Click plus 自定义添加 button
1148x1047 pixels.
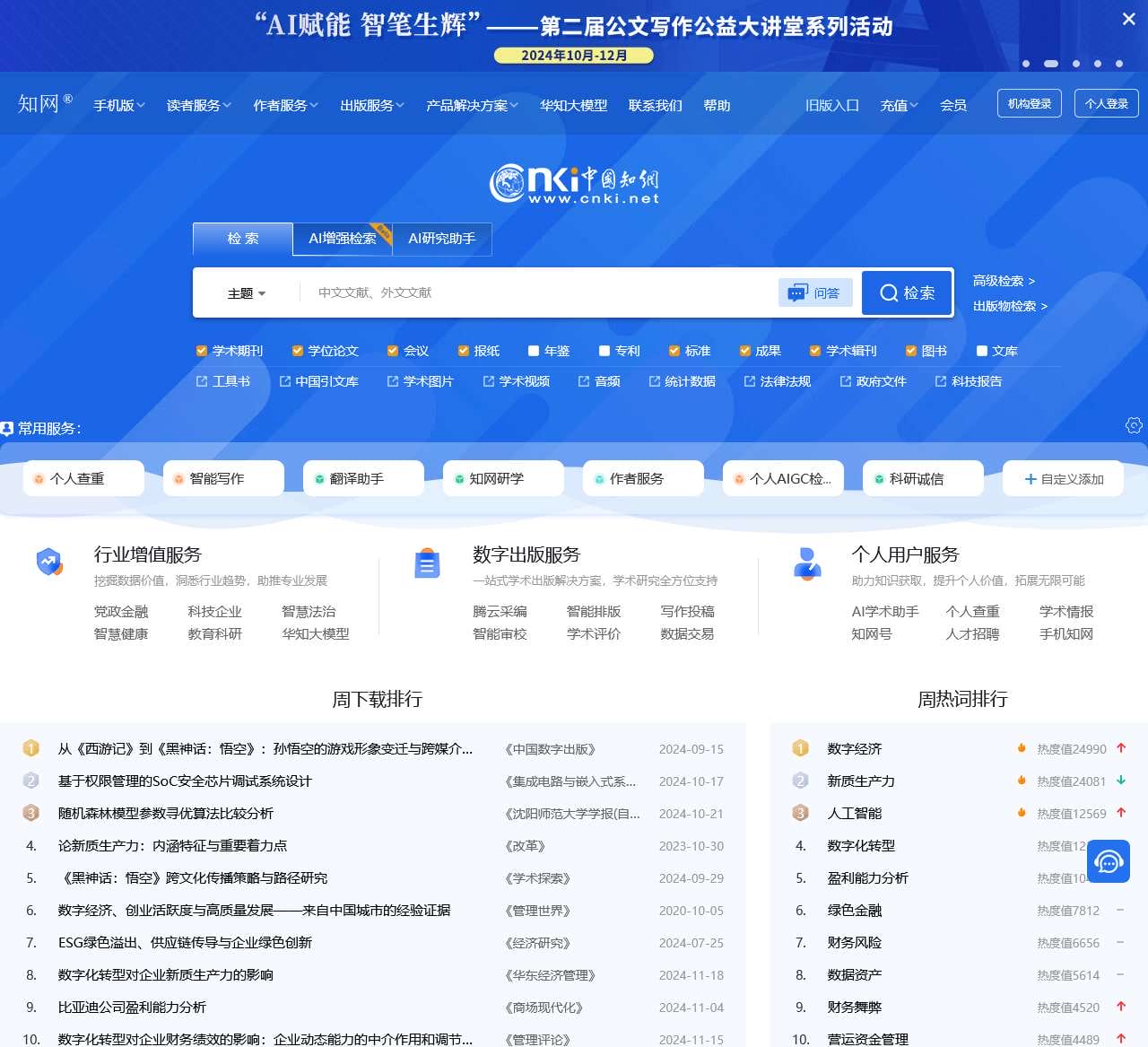(1064, 478)
